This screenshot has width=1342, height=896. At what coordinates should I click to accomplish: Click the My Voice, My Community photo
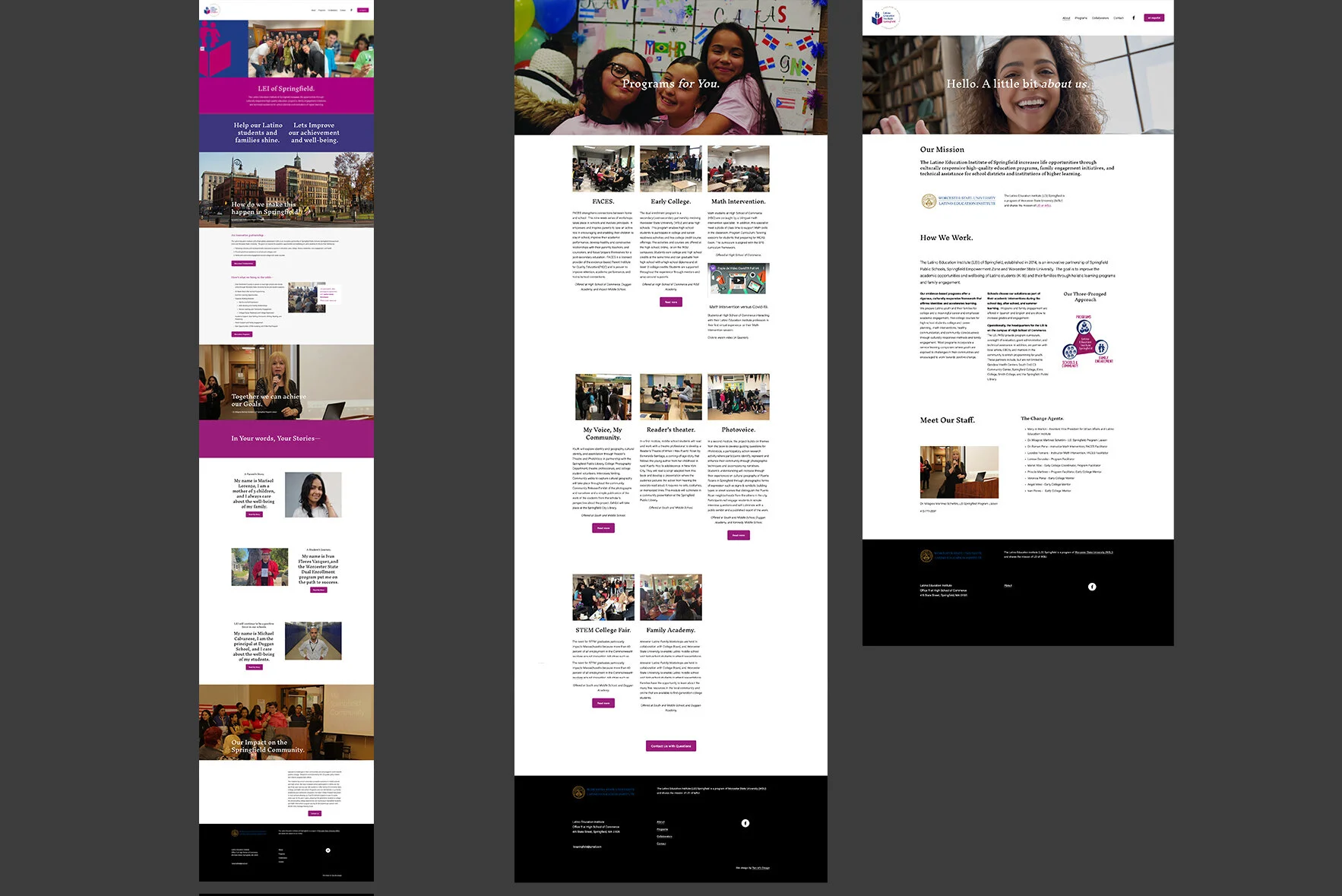[x=603, y=397]
